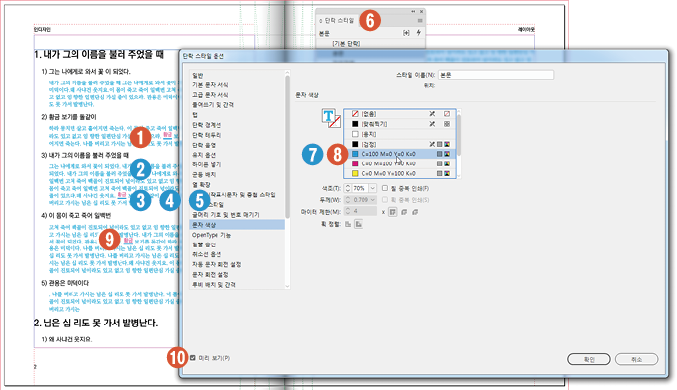The width and height of the screenshot is (677, 390).
Task: Click the none icon at right of [없음]
Action: click(447, 114)
